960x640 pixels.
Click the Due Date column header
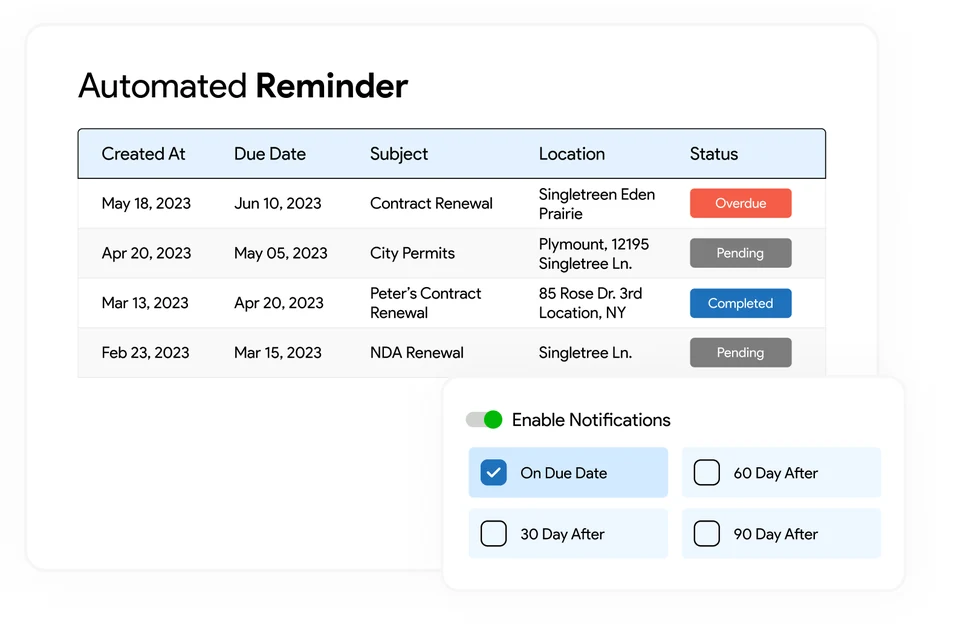(269, 154)
